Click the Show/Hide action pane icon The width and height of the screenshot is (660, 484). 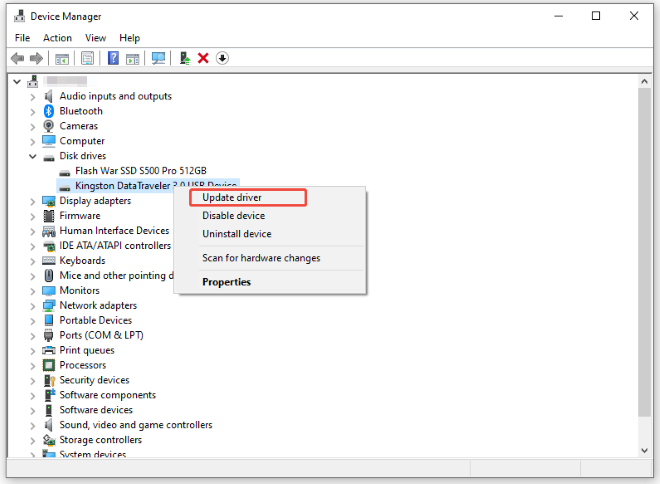click(133, 59)
